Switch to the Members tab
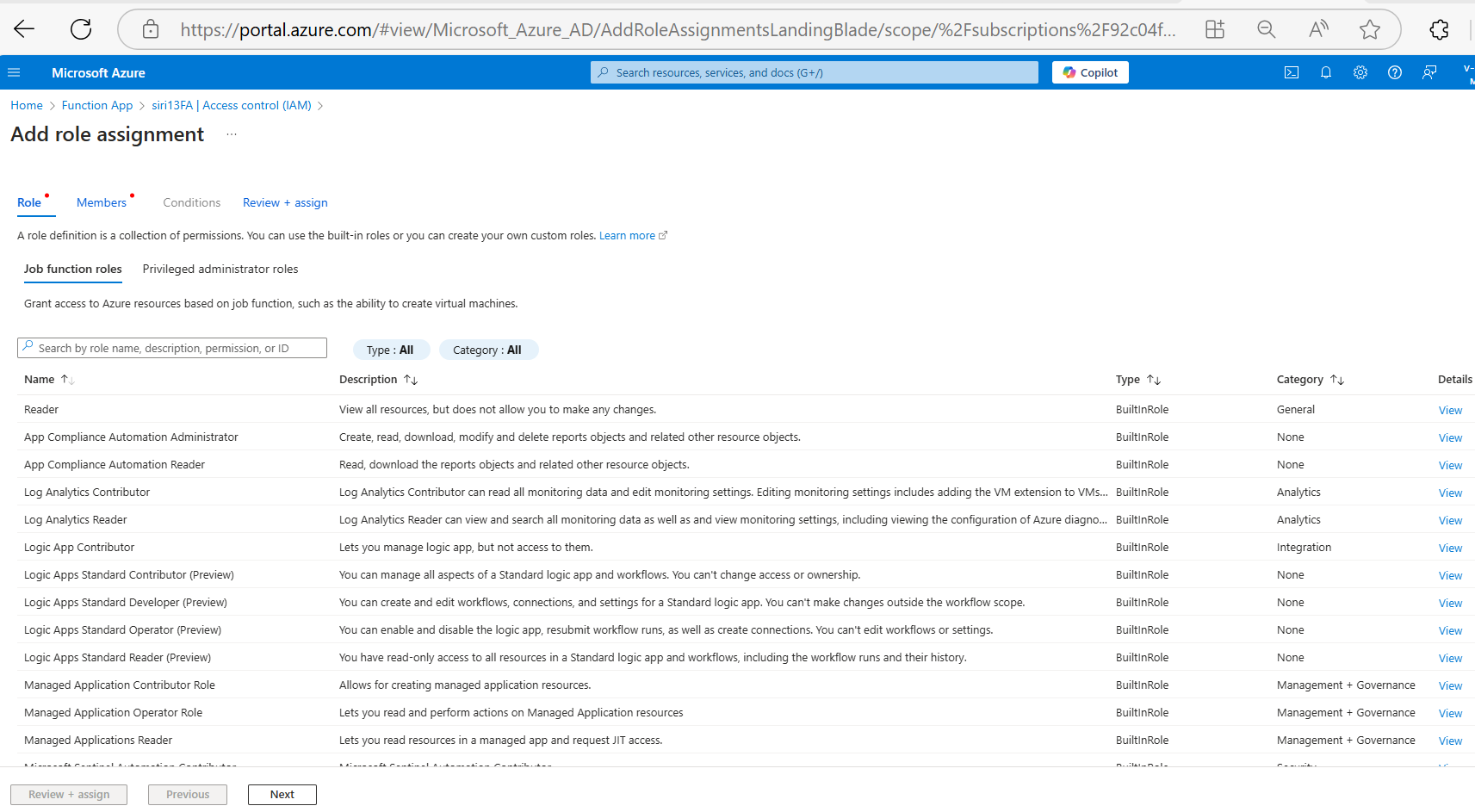Image resolution: width=1475 pixels, height=812 pixels. 102,202
